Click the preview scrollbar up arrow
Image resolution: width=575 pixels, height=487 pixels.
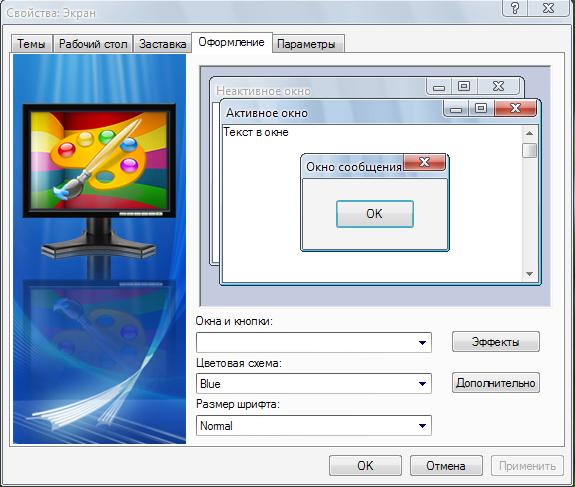529,133
